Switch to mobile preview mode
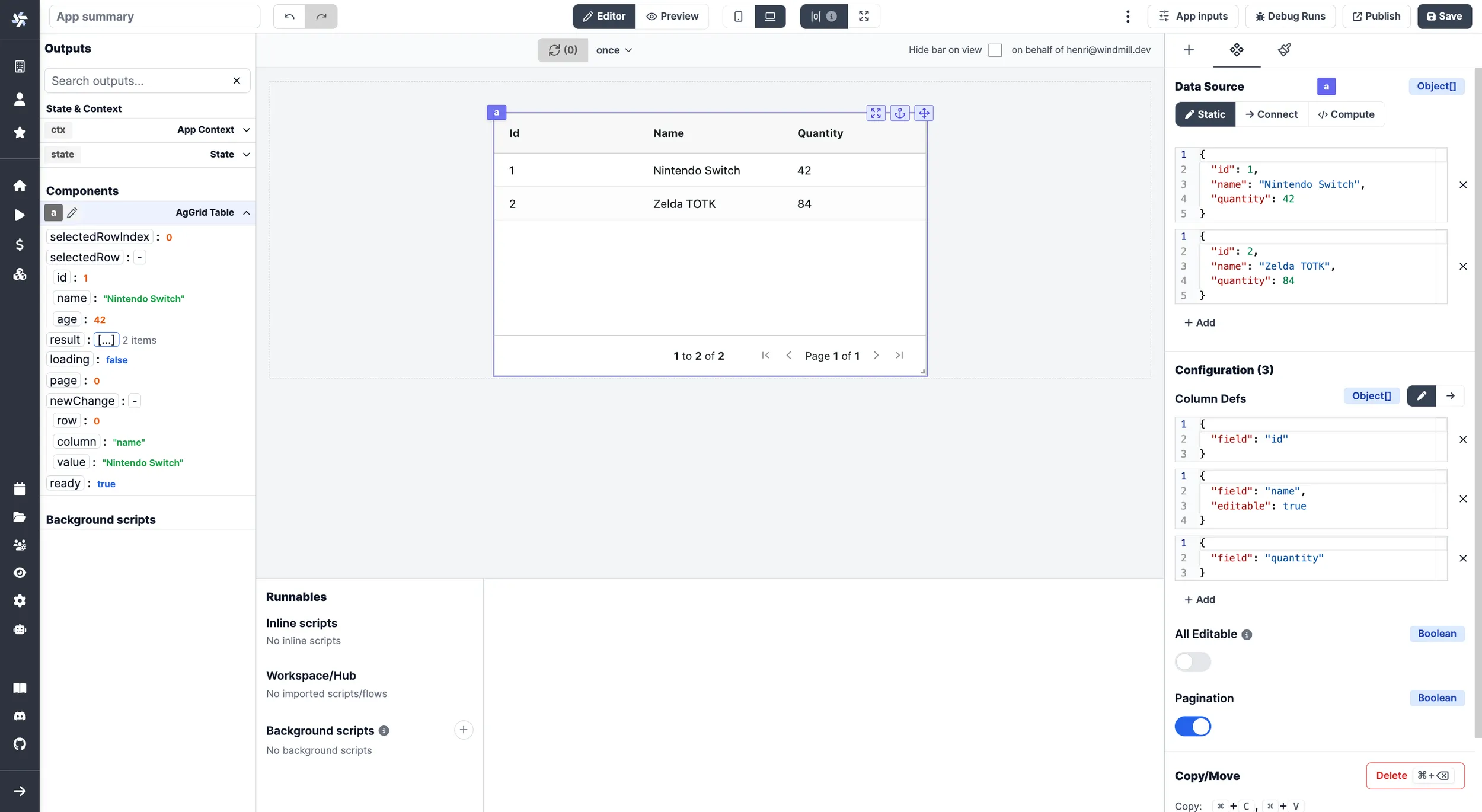This screenshot has height=812, width=1482. click(x=737, y=16)
